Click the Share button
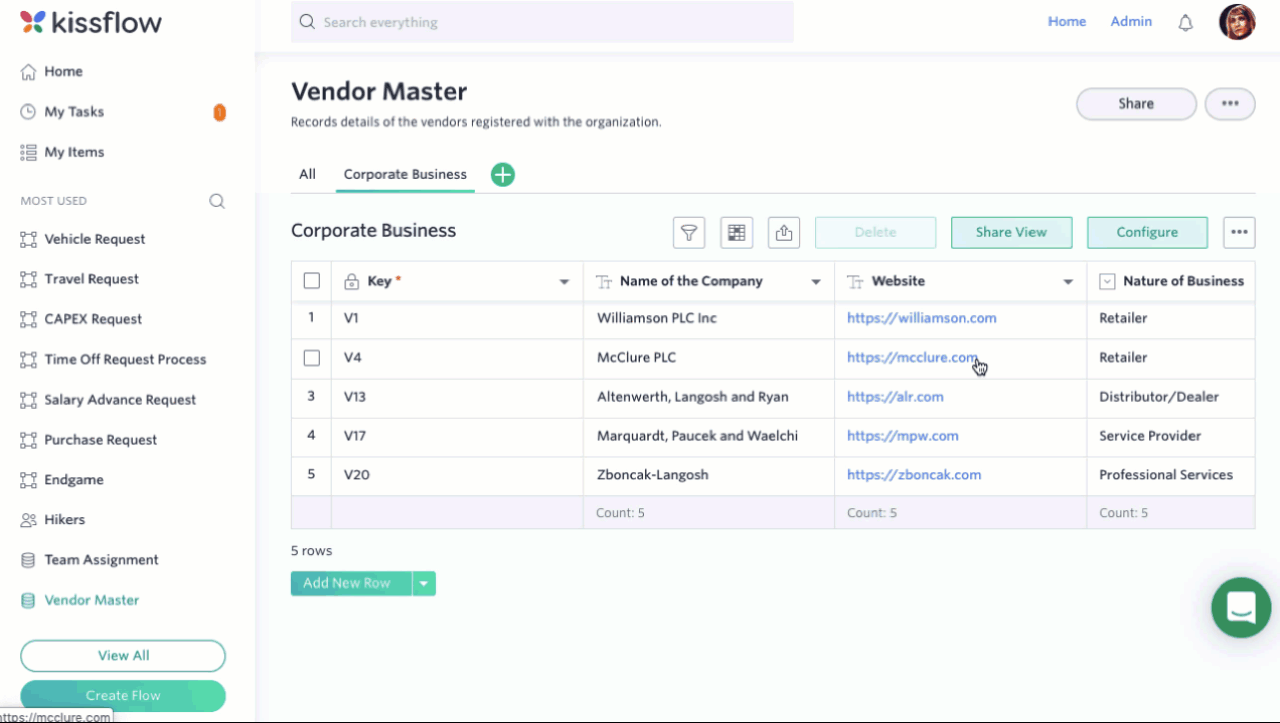The image size is (1280, 723). (x=1136, y=104)
